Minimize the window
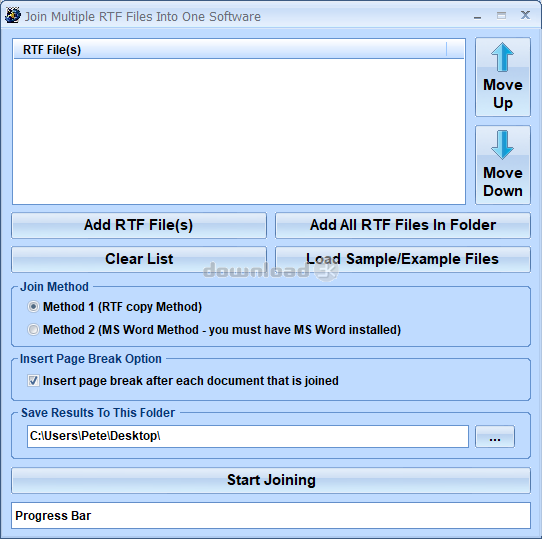 point(477,17)
